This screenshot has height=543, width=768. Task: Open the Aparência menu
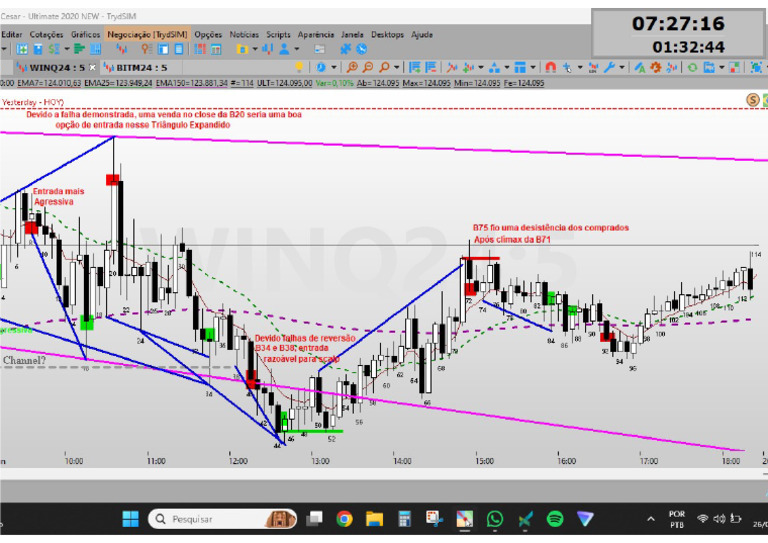tap(316, 34)
